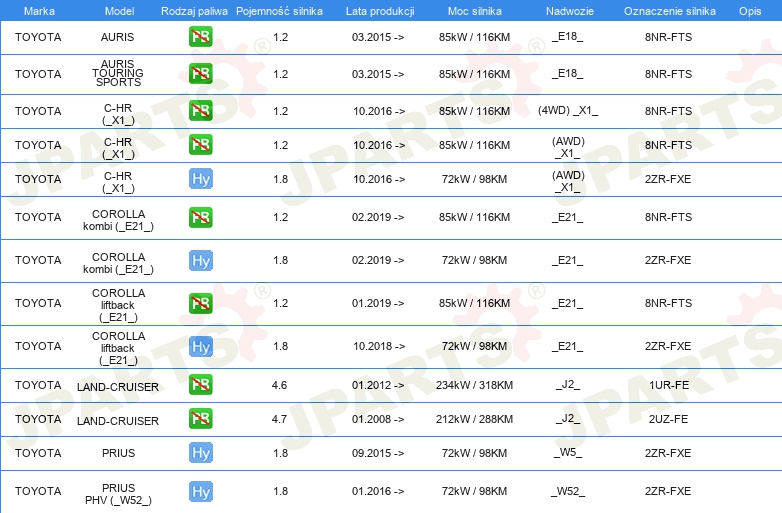Select the 'PRIUS PHV (_W52_)' model cell
The image size is (782, 513).
(x=118, y=494)
